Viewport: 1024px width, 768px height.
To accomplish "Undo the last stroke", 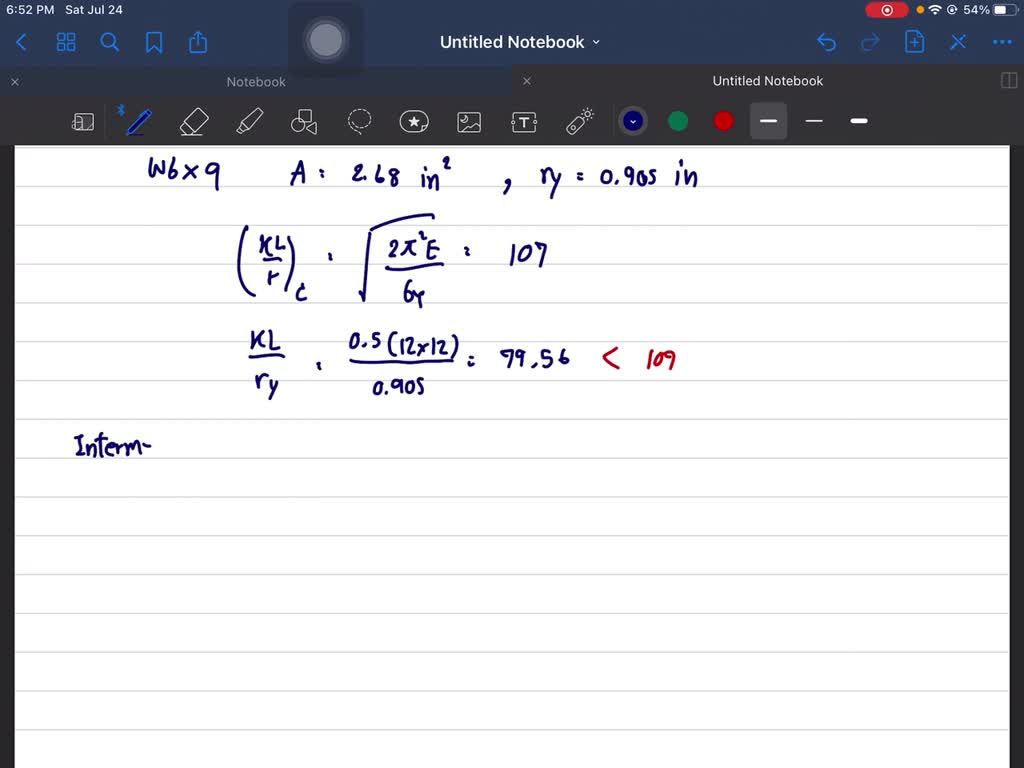I will click(x=826, y=42).
